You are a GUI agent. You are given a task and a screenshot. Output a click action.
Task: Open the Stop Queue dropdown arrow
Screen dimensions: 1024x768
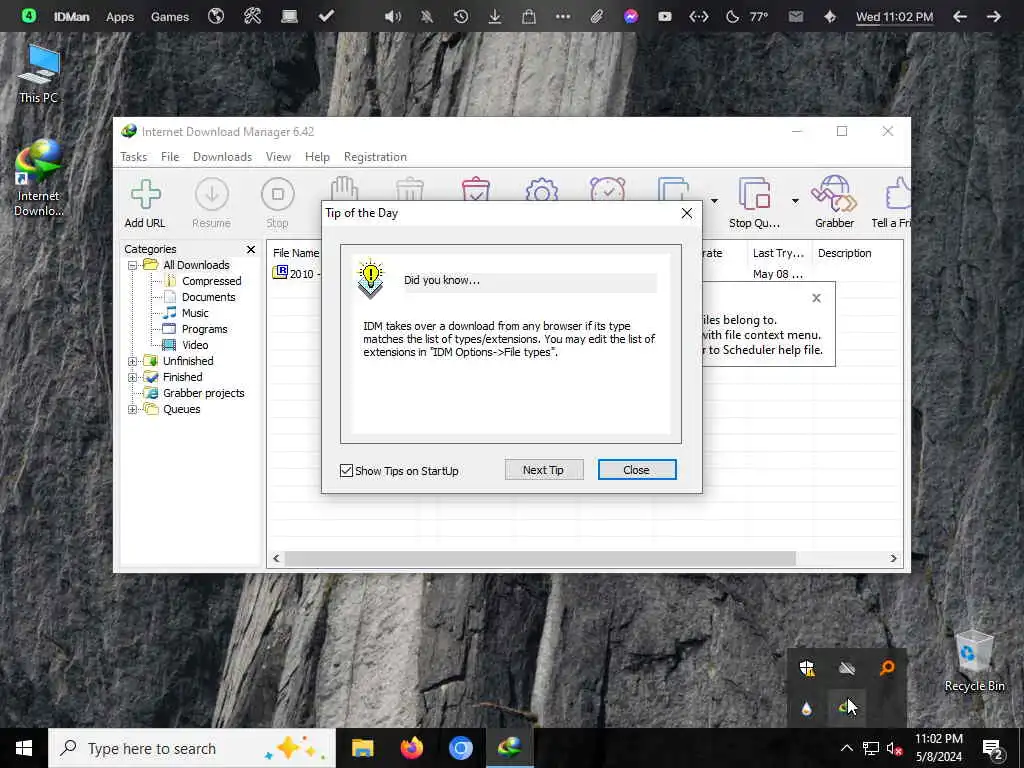(795, 200)
